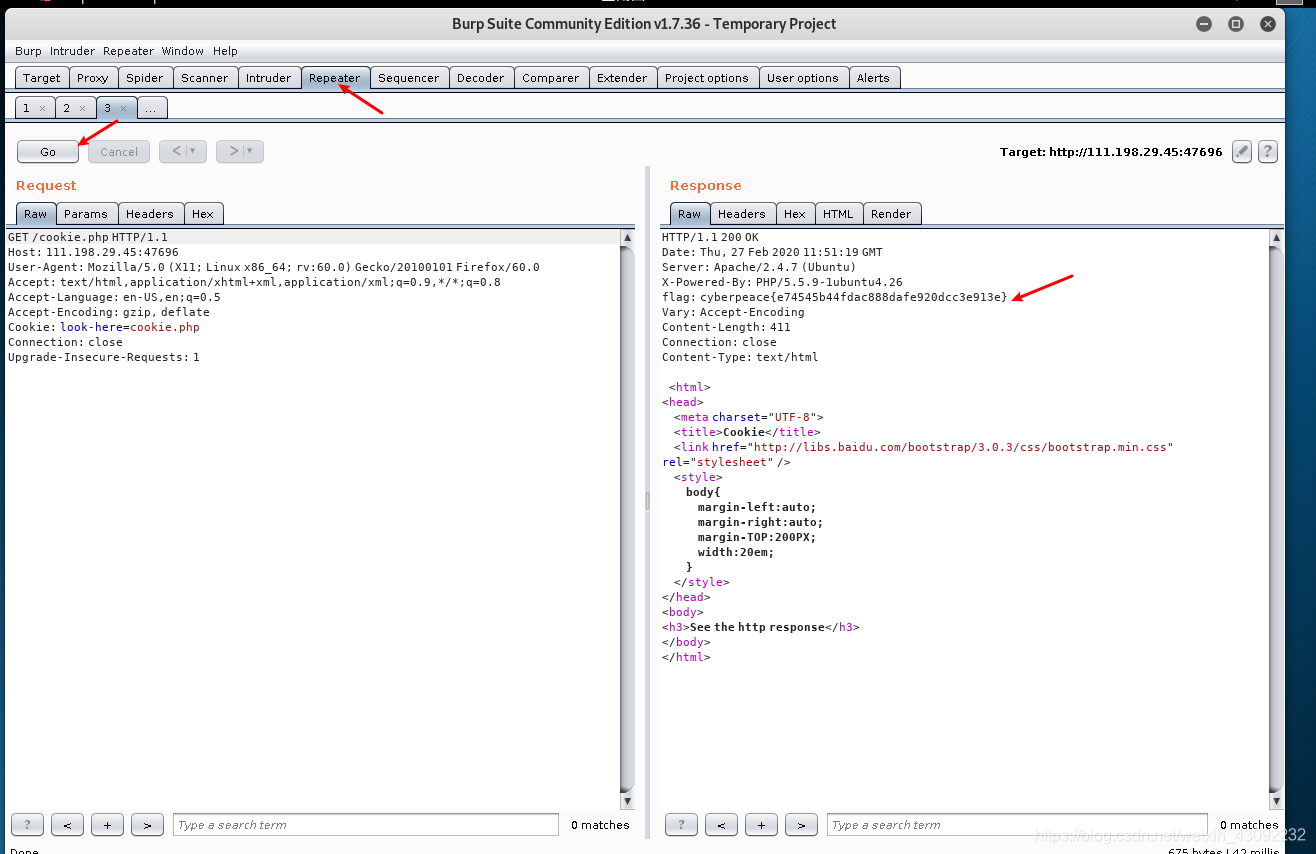Go to next match in the Request search

[x=147, y=825]
